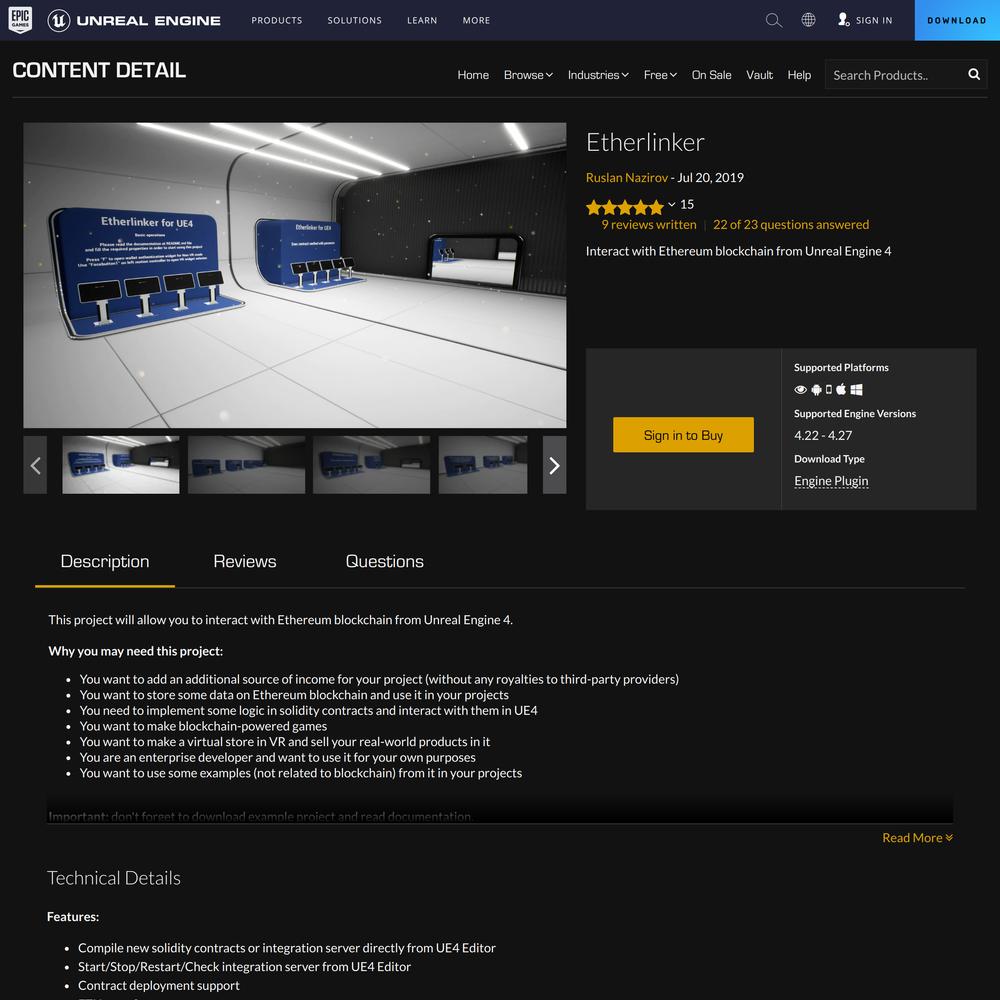Click the Epic Games logo
The height and width of the screenshot is (1000, 1000).
tap(20, 20)
